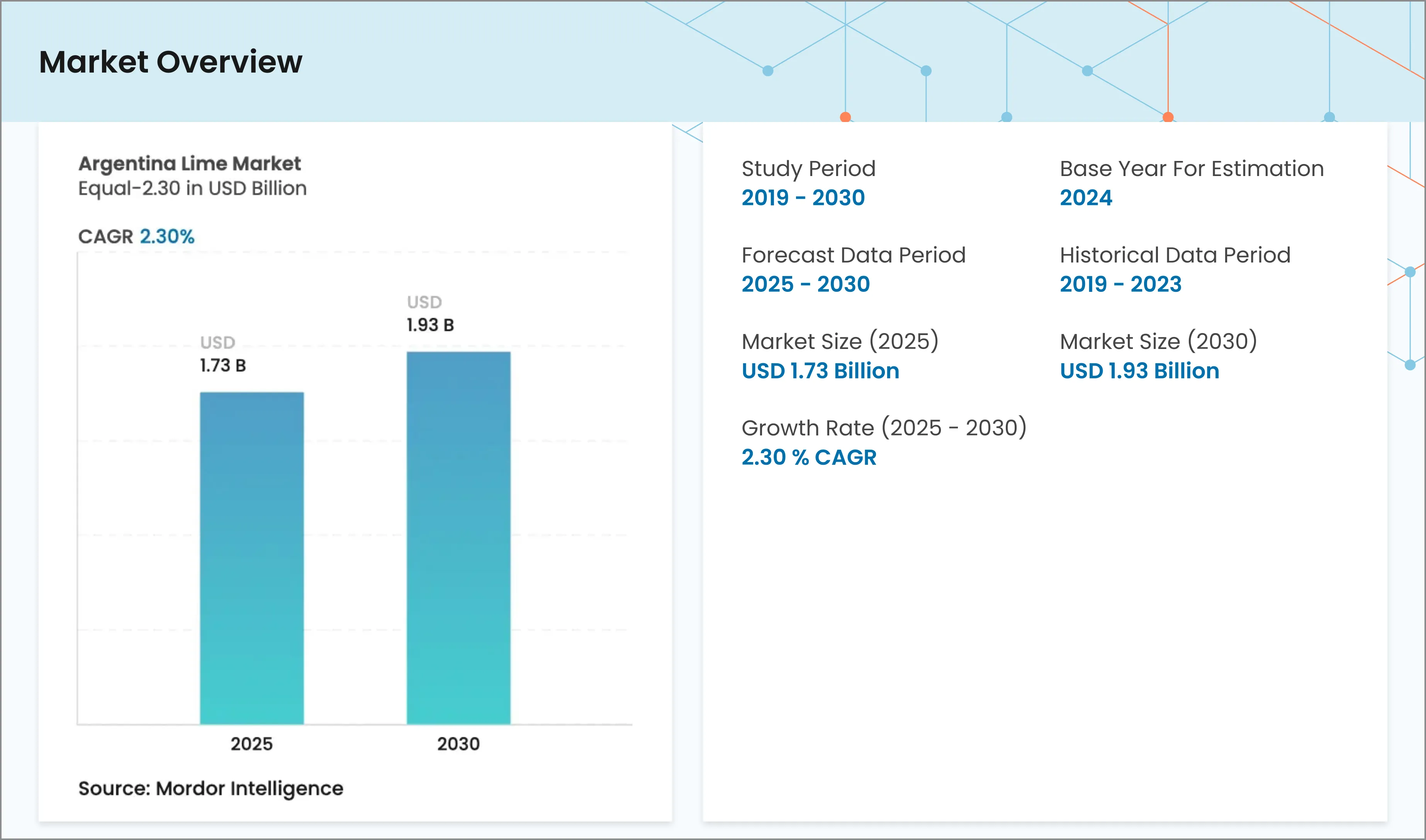
Task: Click the 2025 market size bar
Action: coord(251,557)
